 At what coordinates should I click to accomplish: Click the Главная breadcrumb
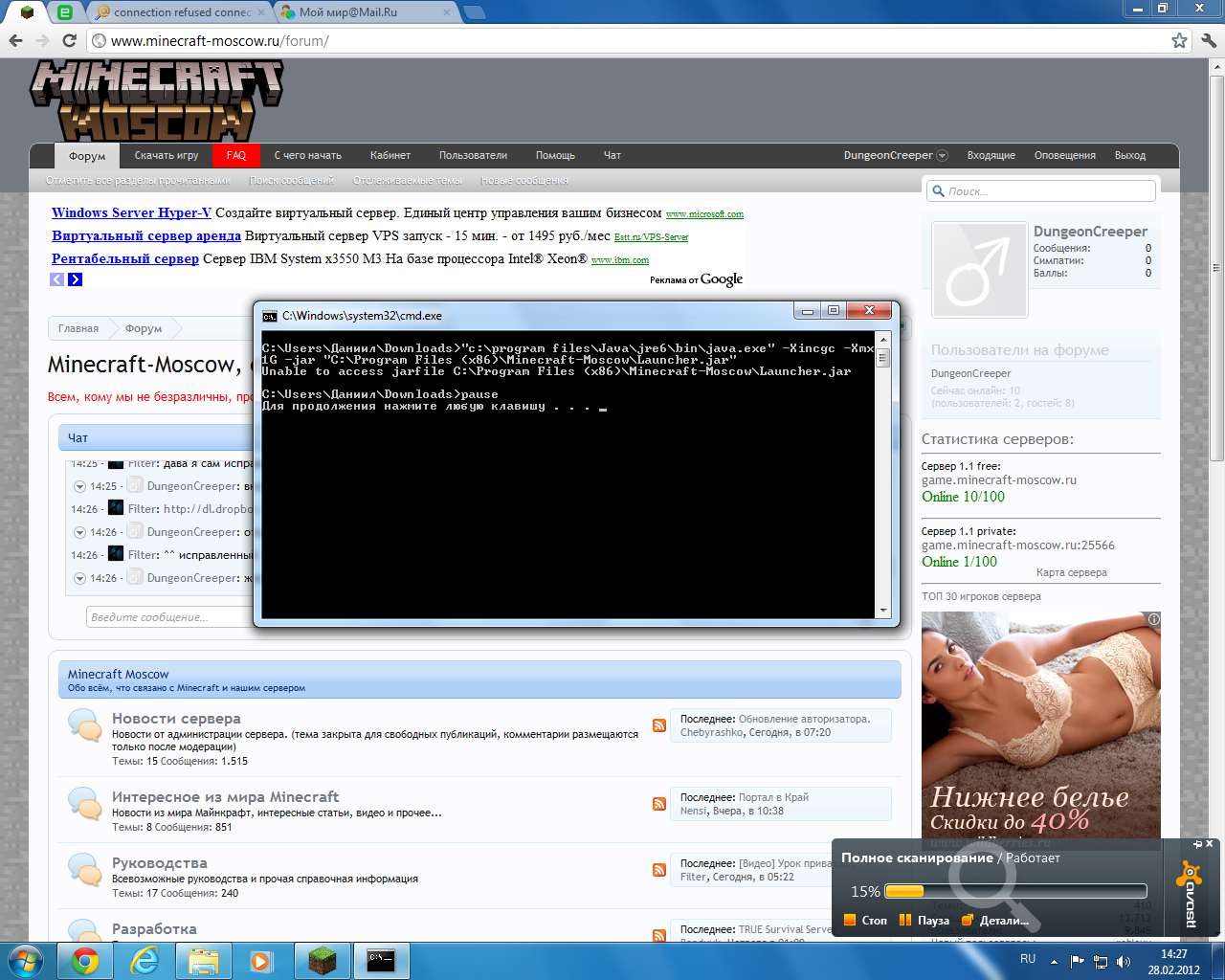tap(78, 328)
